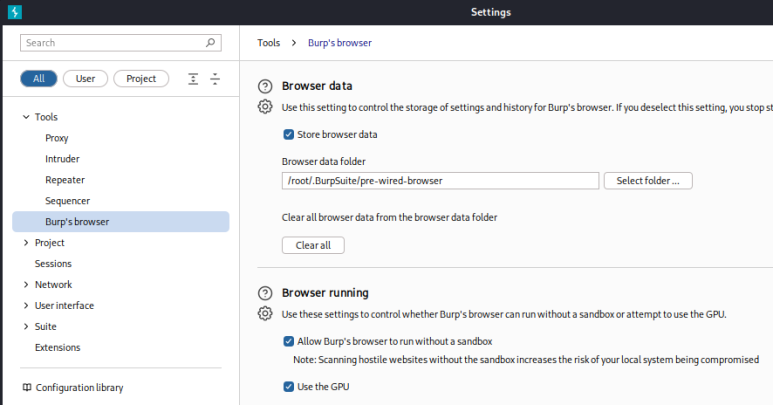This screenshot has height=405, width=773.
Task: Open Sequencer settings
Action: 68,201
